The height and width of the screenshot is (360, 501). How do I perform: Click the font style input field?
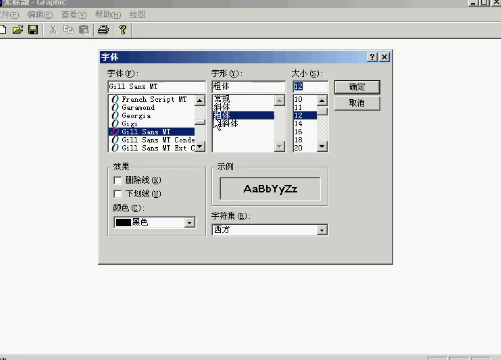click(248, 87)
